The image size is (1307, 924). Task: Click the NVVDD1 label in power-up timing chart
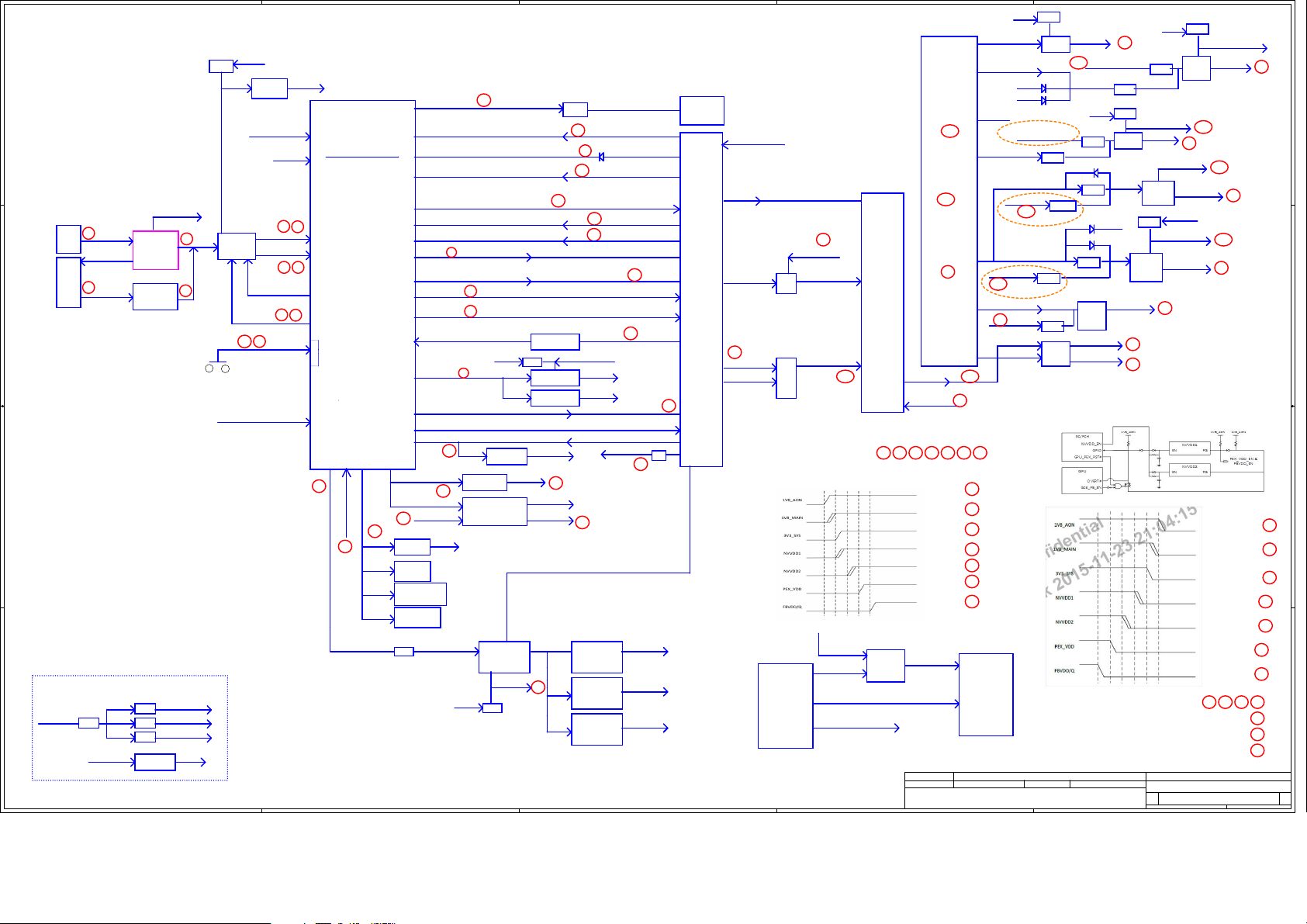coord(792,554)
